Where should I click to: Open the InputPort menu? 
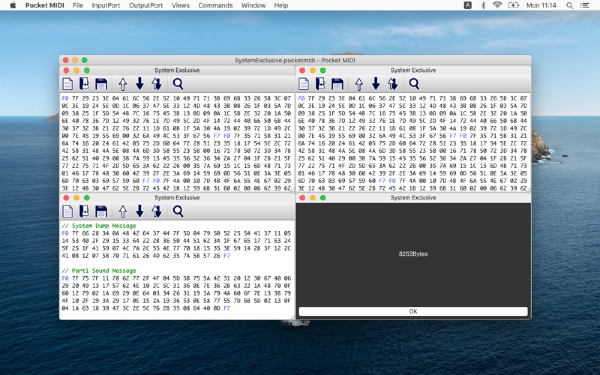[x=106, y=5]
